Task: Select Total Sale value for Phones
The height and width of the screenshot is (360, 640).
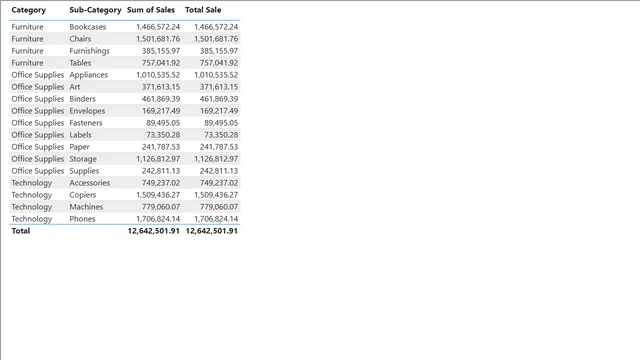Action: pyautogui.click(x=216, y=219)
